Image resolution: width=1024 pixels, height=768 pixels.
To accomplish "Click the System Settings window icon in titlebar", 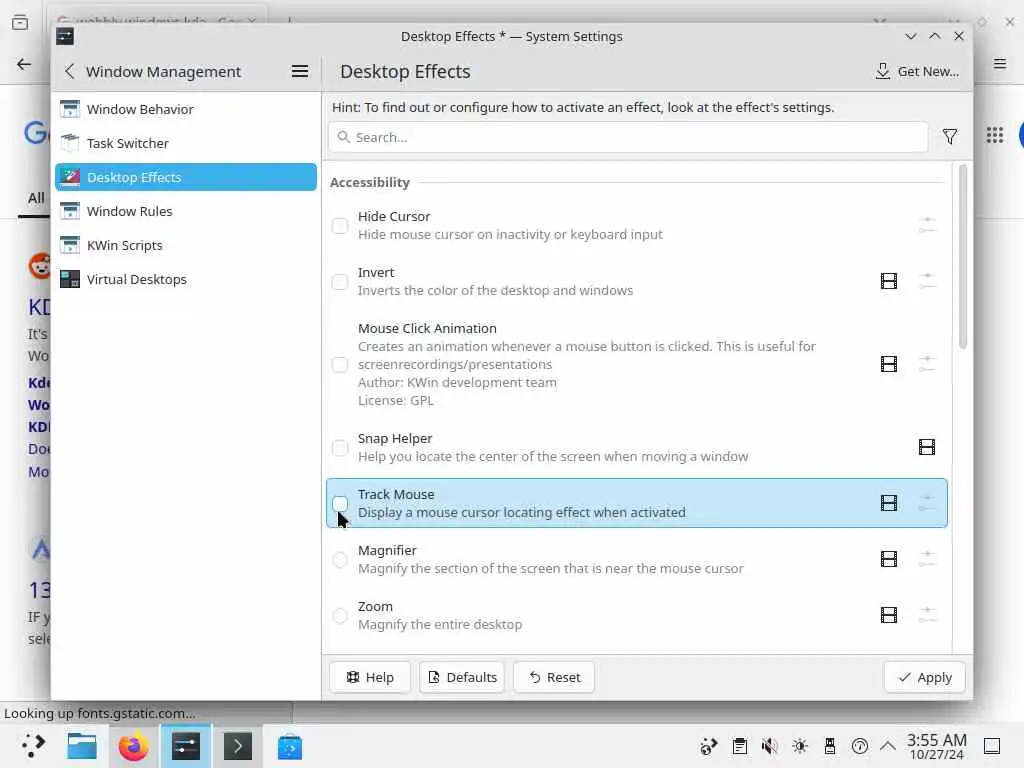I will pyautogui.click(x=65, y=37).
